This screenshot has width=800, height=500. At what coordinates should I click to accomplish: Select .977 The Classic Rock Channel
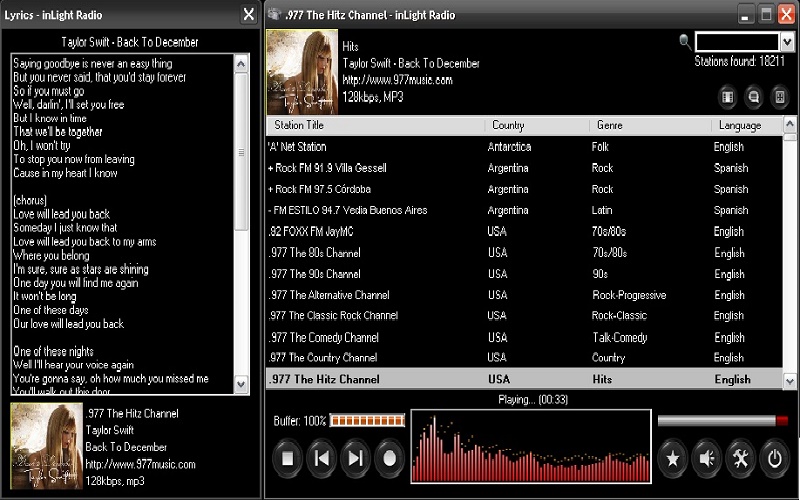(x=524, y=316)
